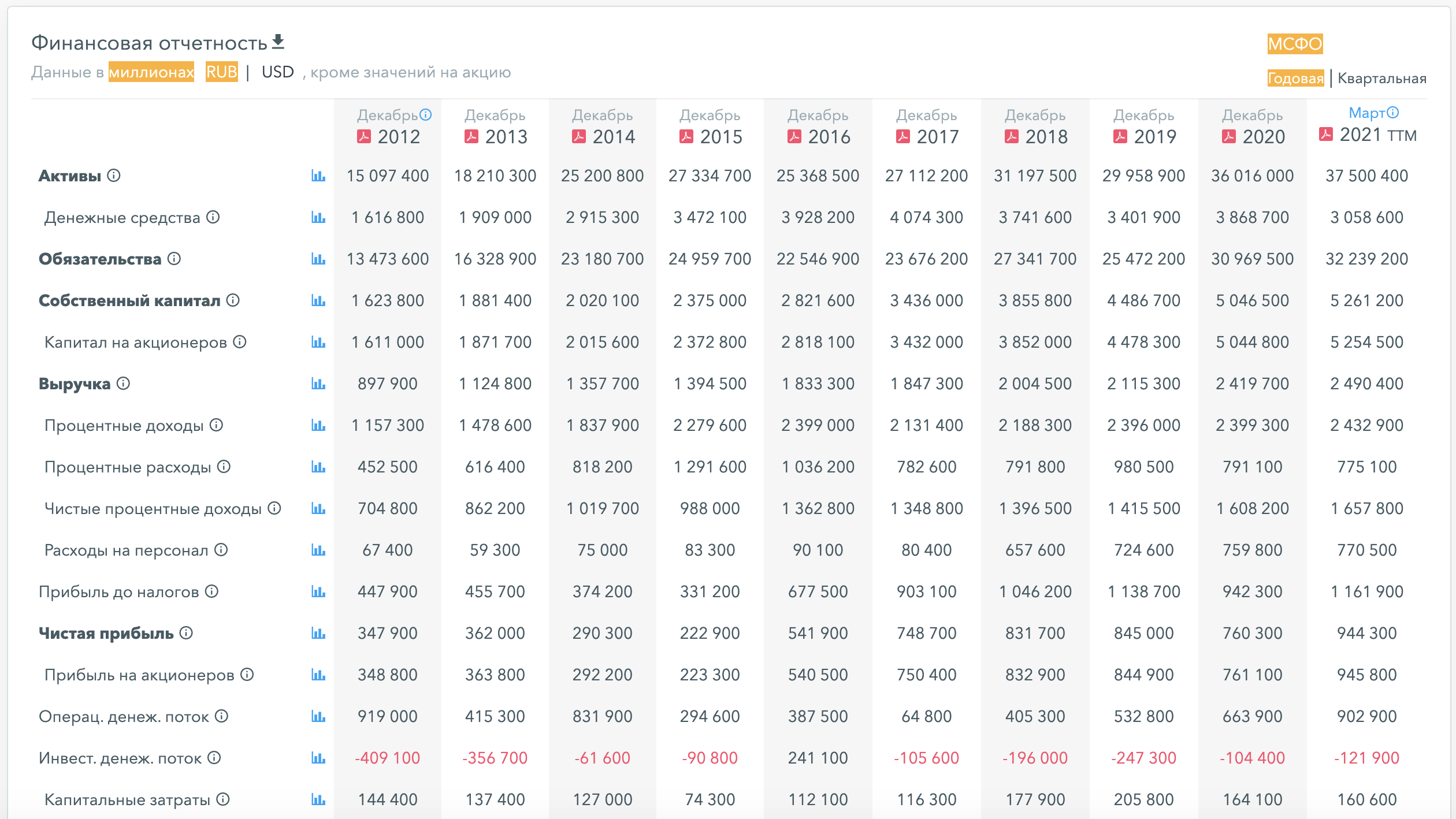Show the chart for Процентные расходы
Viewport: 1456px width, 819px height.
point(318,467)
